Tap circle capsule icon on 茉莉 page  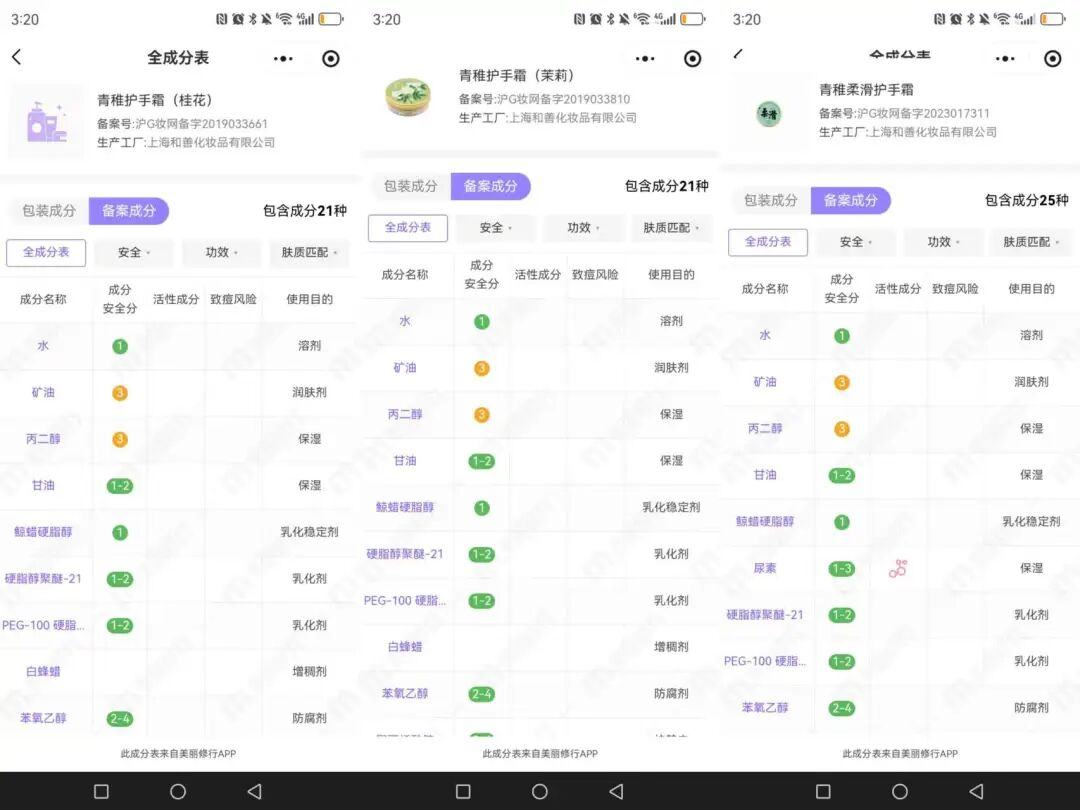(692, 58)
